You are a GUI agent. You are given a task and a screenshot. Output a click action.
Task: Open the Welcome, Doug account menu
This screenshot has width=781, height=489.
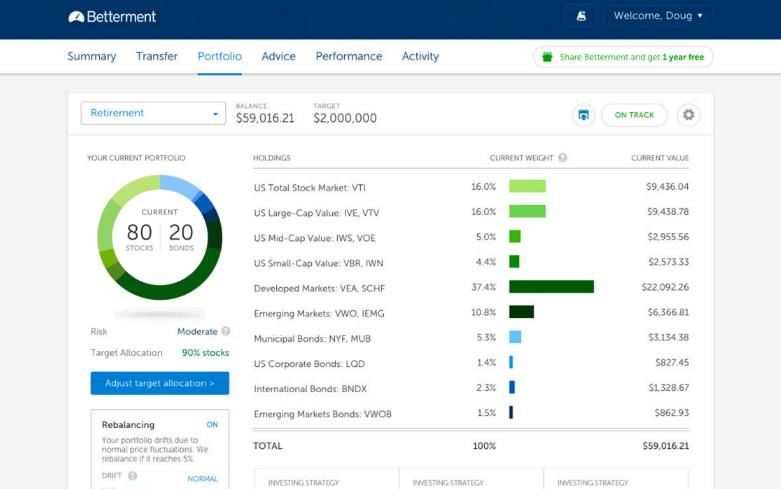[657, 16]
